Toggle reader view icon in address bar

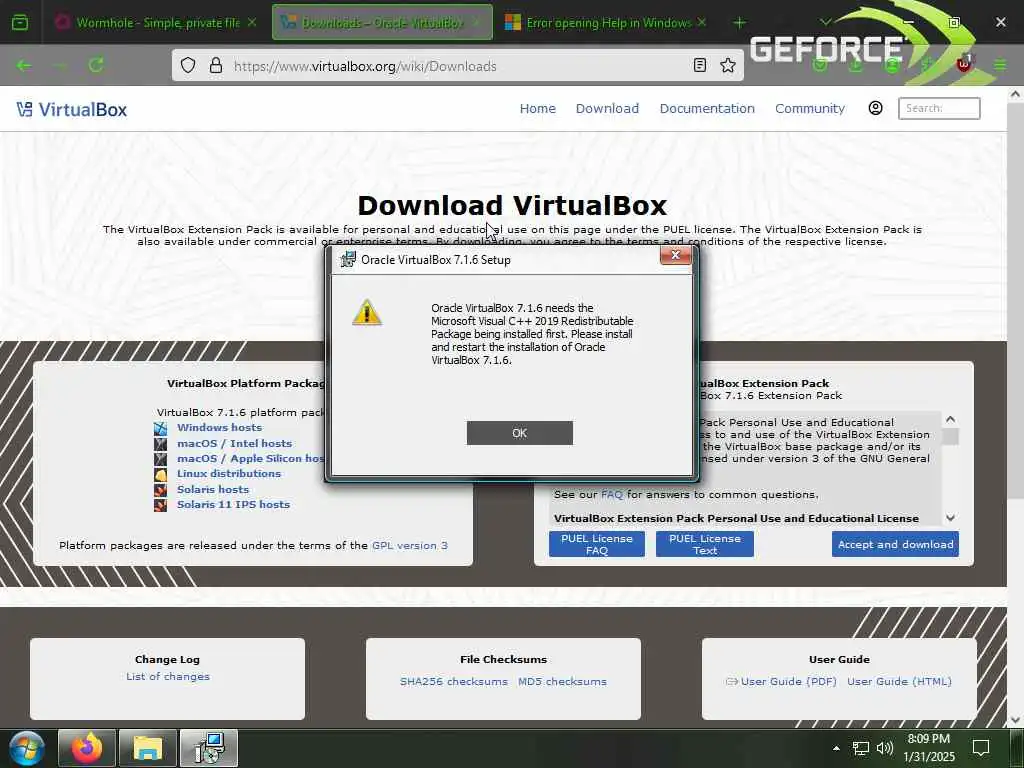699,65
